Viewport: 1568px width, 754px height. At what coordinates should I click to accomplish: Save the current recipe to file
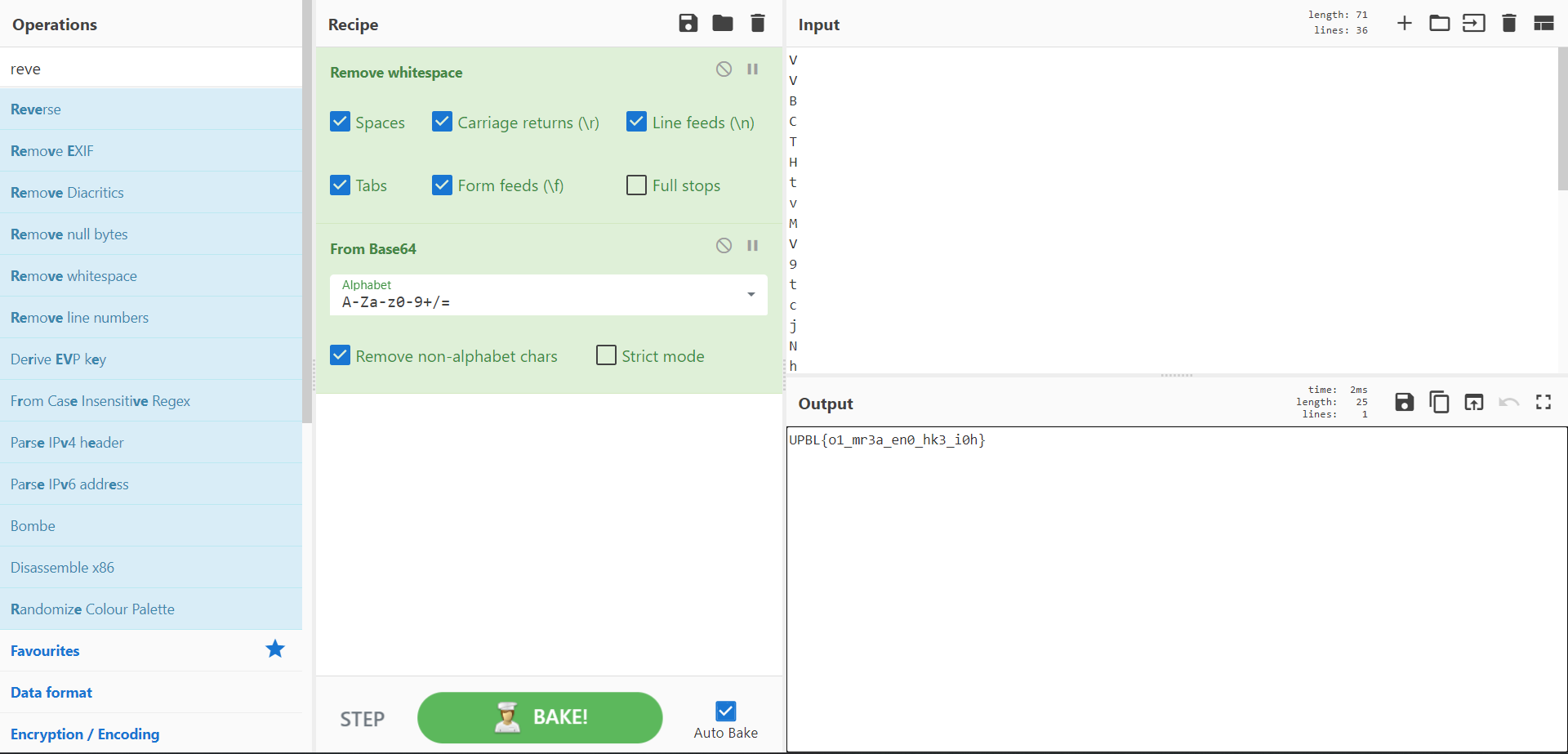[x=688, y=23]
